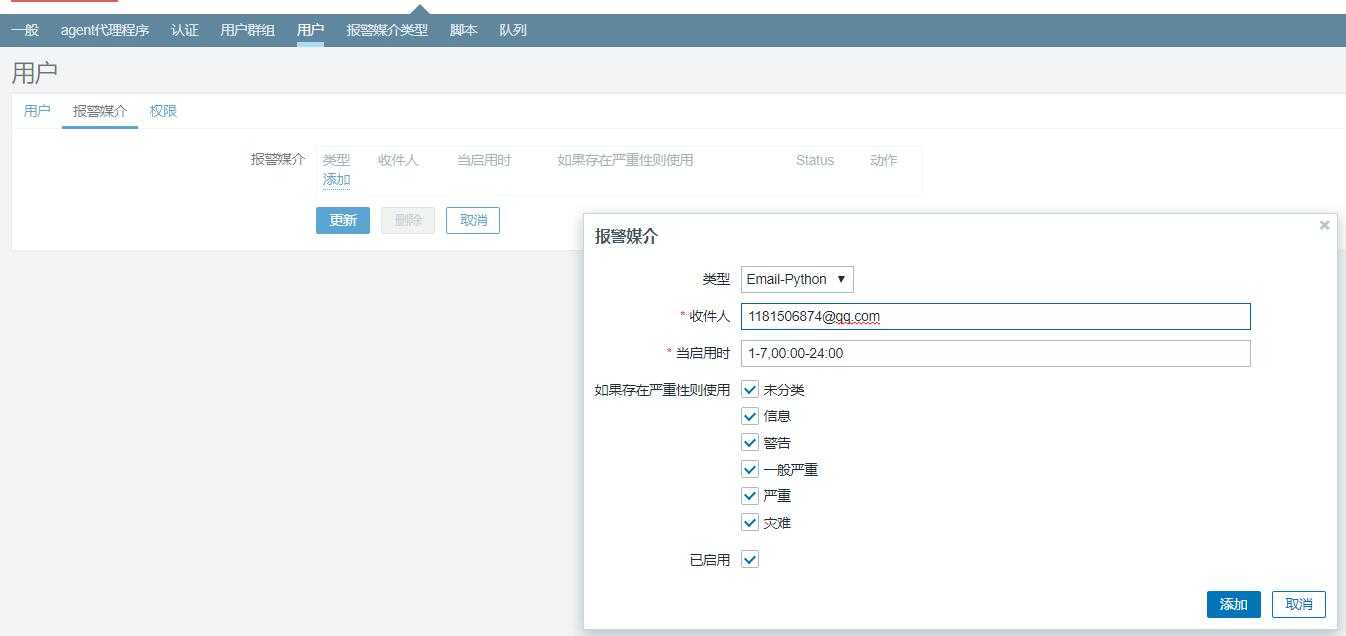Click the 如果存在严重性则使用 column header
Image resolution: width=1346 pixels, height=636 pixels.
[625, 160]
